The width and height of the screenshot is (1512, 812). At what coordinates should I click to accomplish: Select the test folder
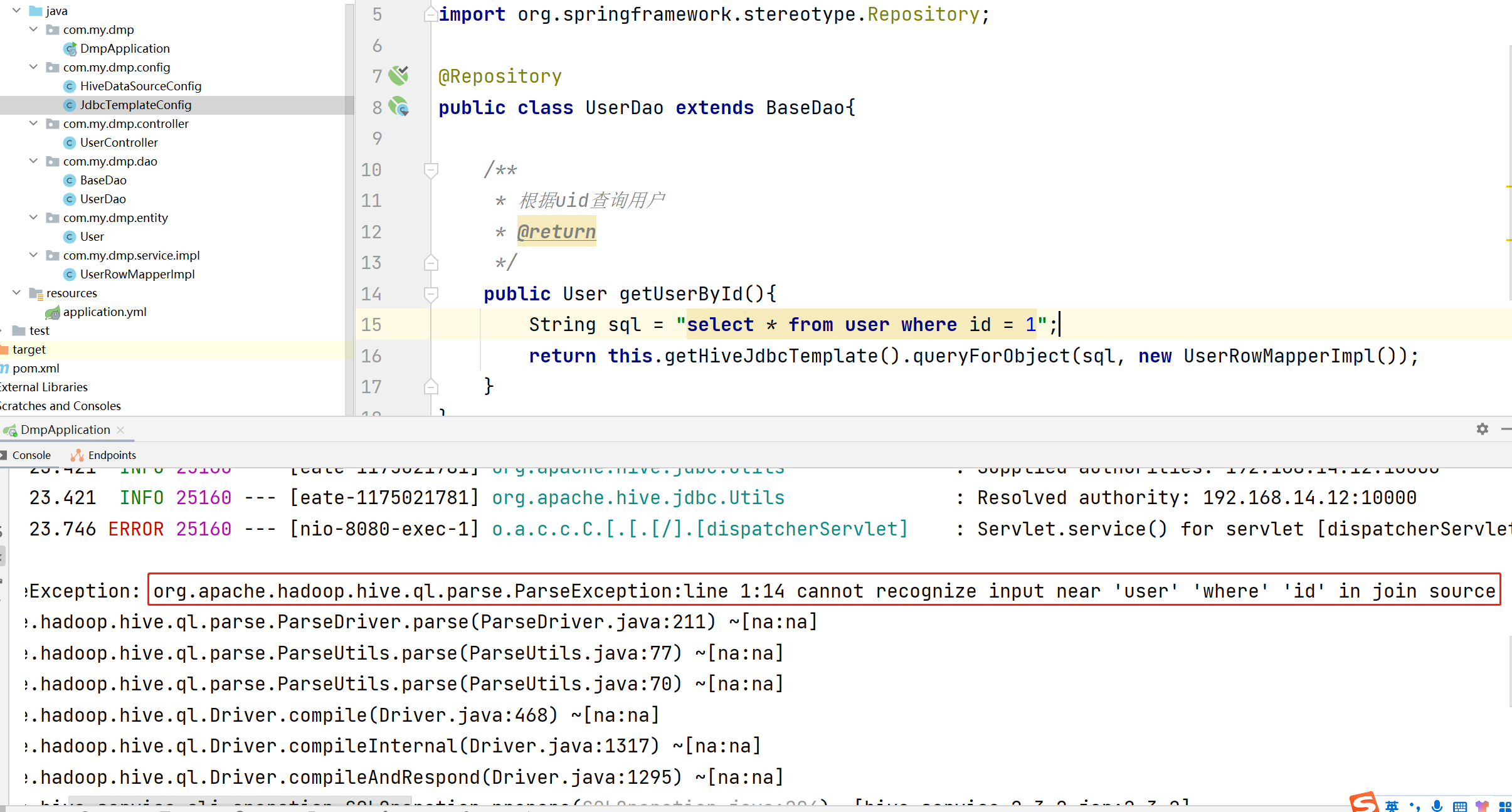39,330
